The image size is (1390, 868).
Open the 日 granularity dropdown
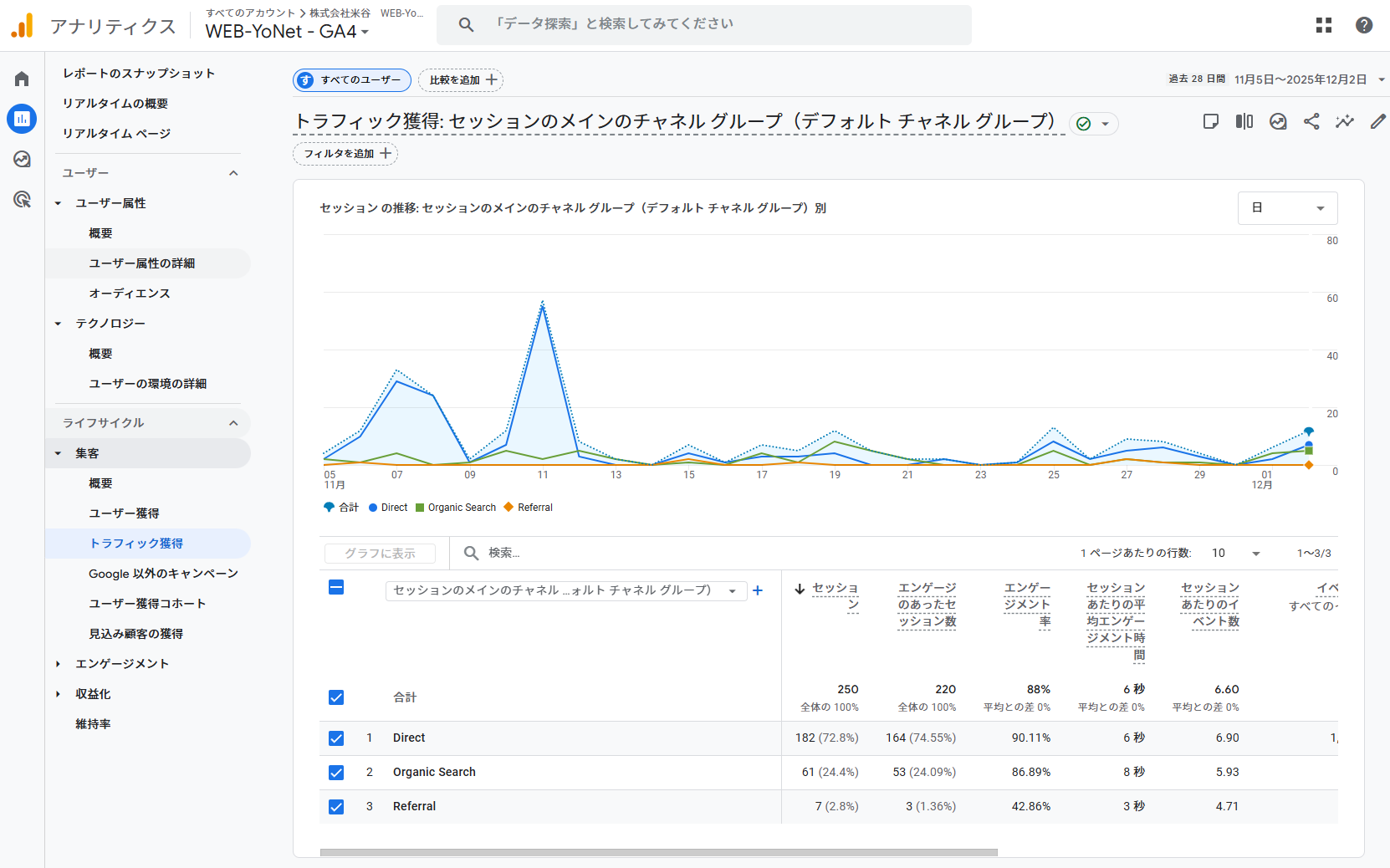click(x=1287, y=208)
